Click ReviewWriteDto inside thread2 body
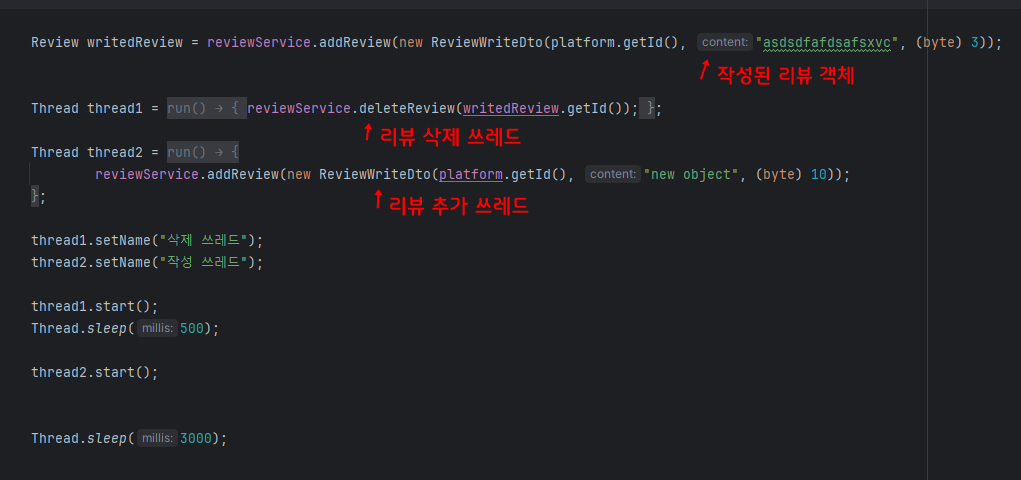This screenshot has width=1021, height=480. pos(375,175)
